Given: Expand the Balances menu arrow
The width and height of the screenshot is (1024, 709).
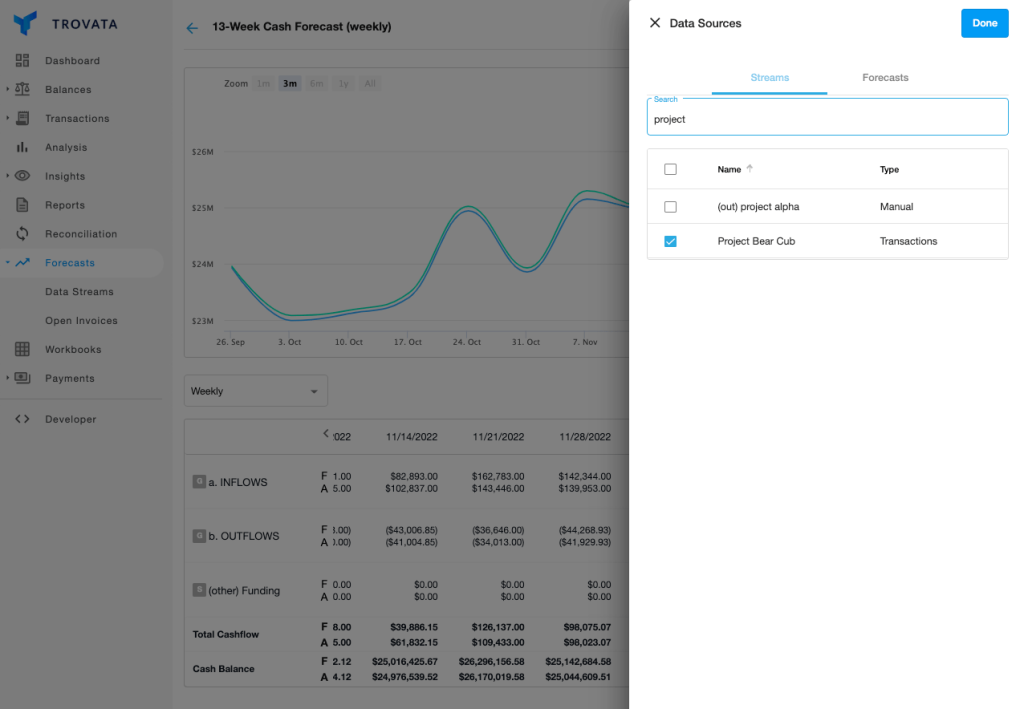Looking at the screenshot, I should 7,89.
